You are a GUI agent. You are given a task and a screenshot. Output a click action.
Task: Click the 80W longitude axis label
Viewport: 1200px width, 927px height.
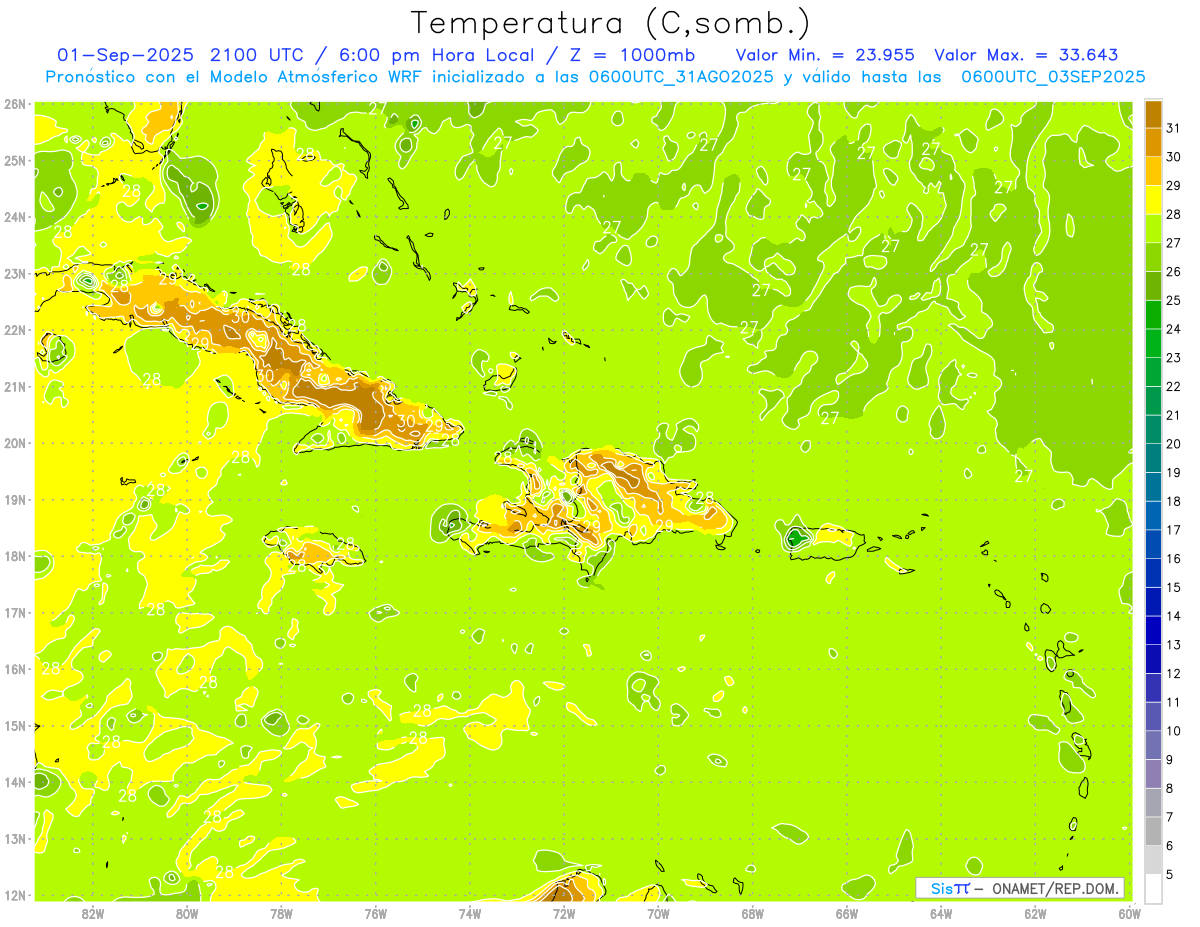187,912
